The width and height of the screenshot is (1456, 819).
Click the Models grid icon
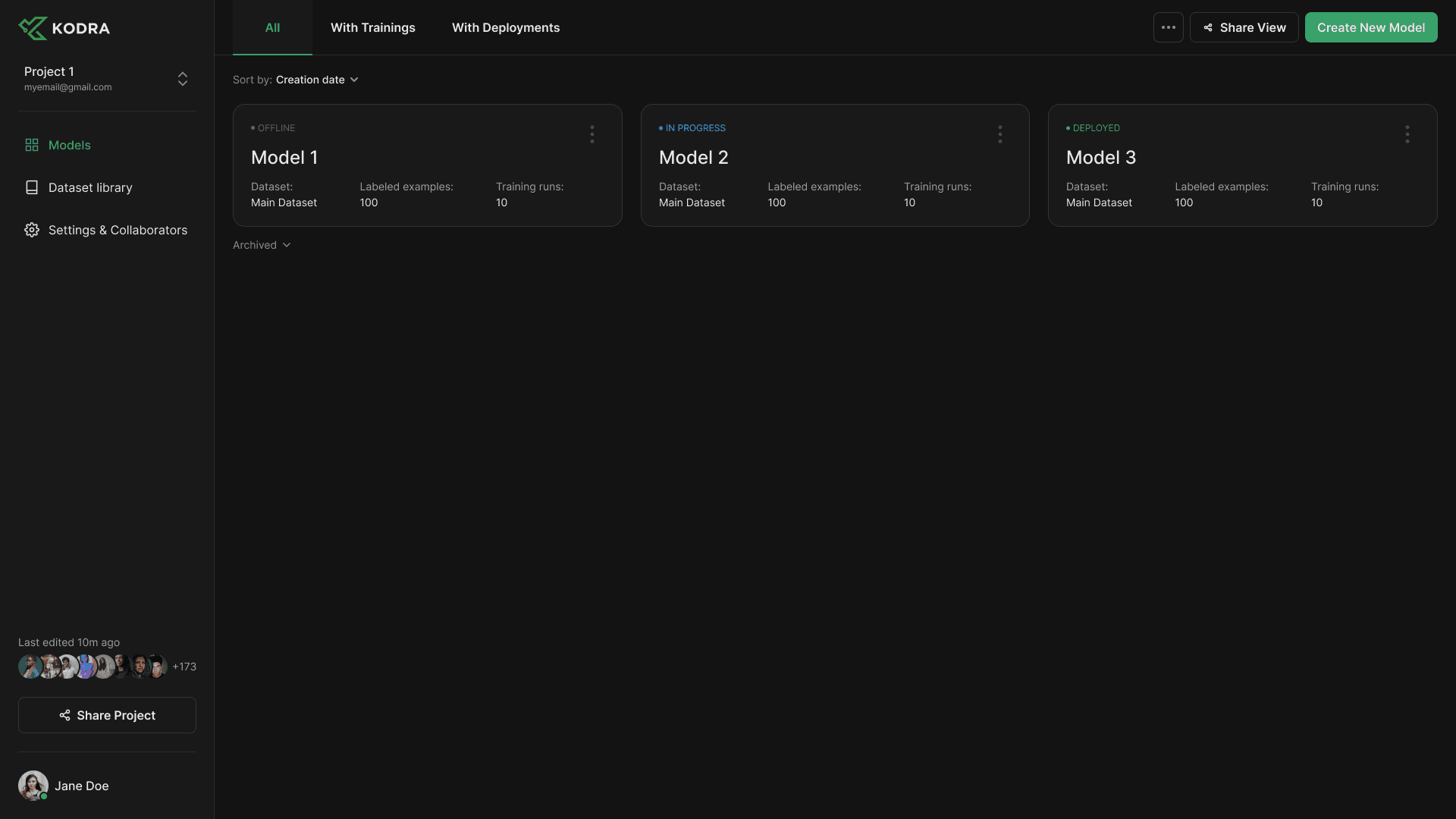tap(32, 145)
